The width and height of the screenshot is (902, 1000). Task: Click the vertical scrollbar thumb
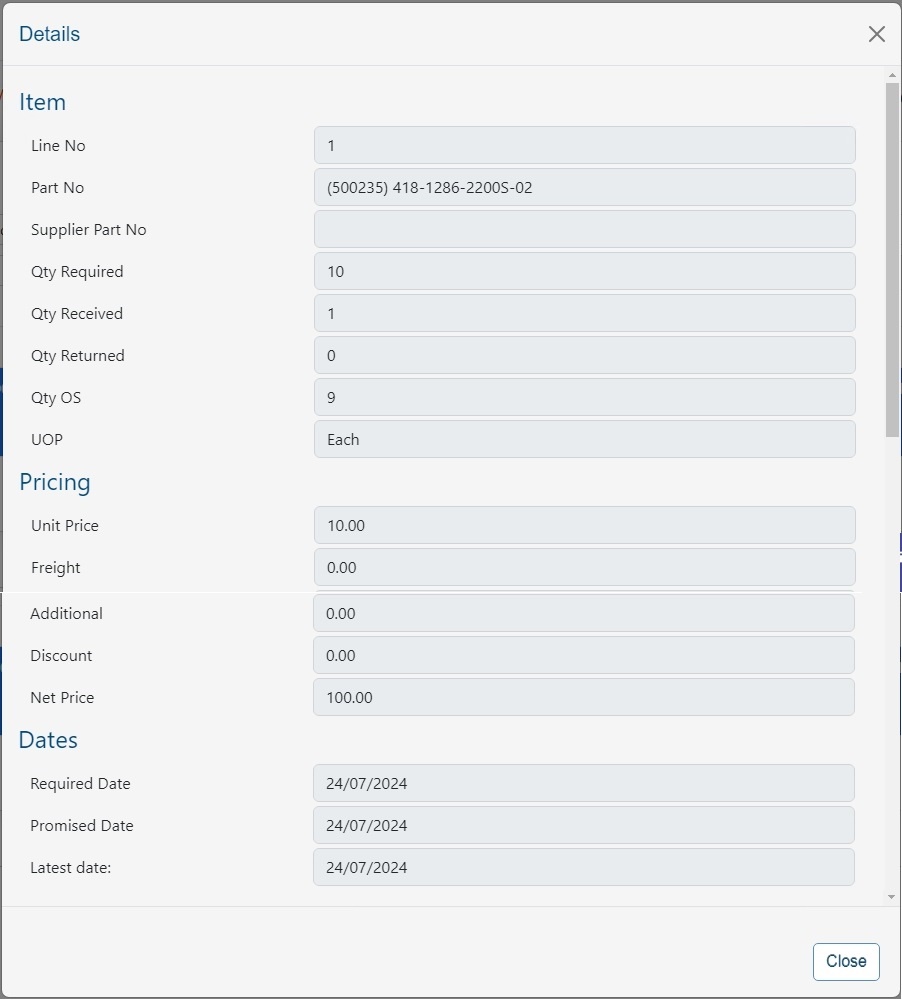(x=892, y=260)
